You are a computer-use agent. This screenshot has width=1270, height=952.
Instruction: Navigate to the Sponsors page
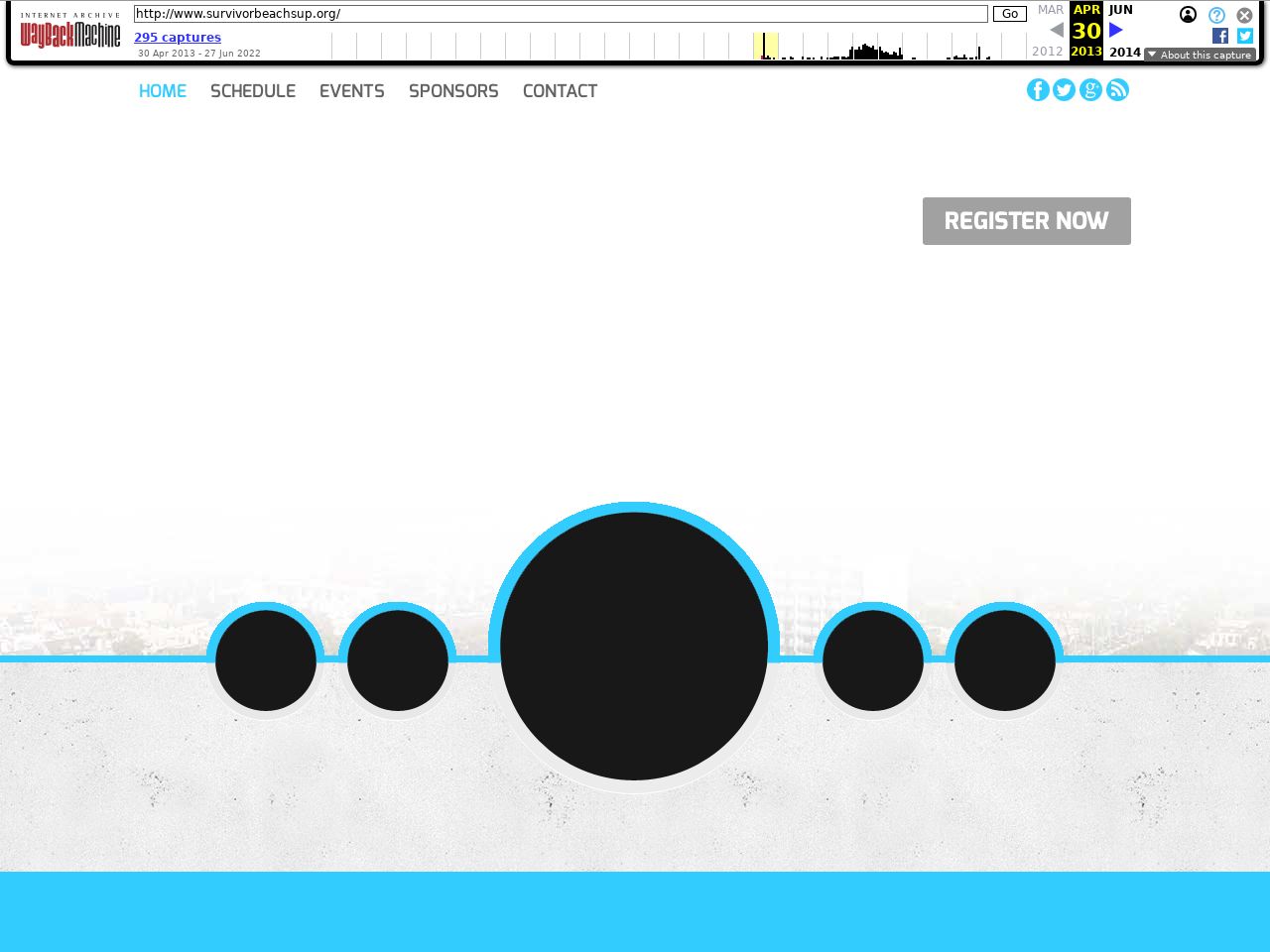point(453,91)
